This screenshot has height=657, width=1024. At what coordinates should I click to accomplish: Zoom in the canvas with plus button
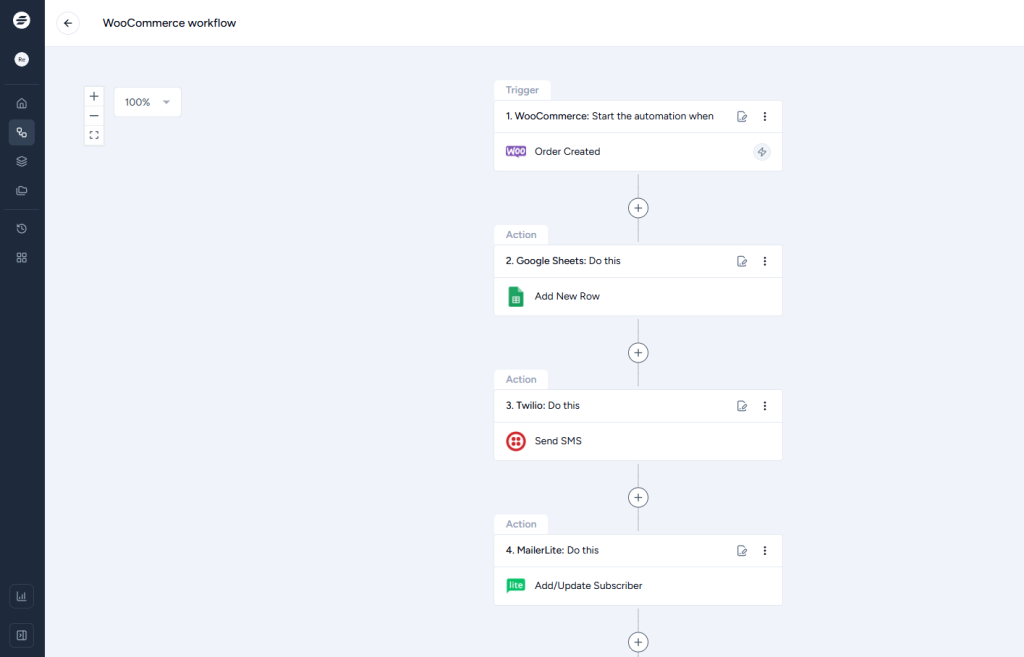point(94,97)
